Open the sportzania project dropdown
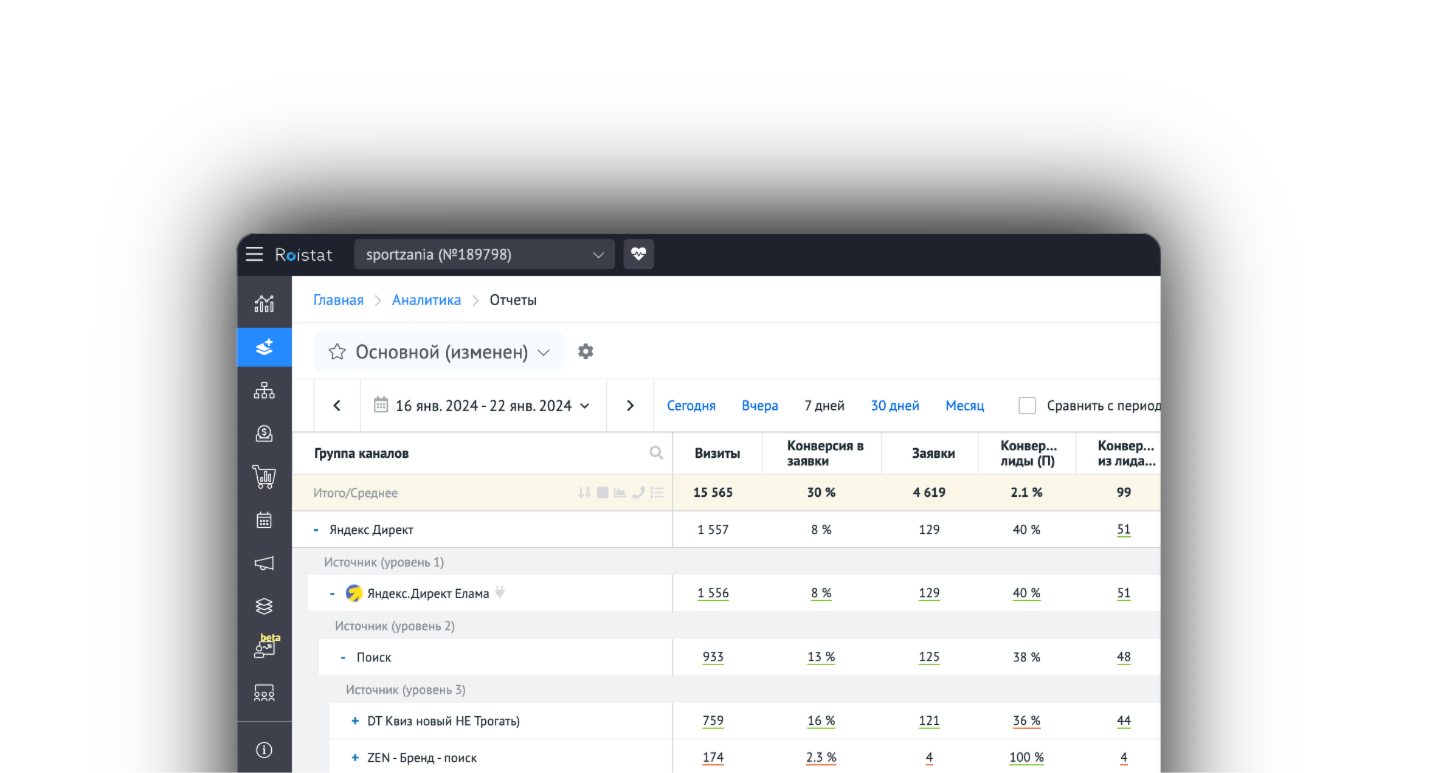Screen dimensions: 1440x773 pyautogui.click(x=484, y=254)
